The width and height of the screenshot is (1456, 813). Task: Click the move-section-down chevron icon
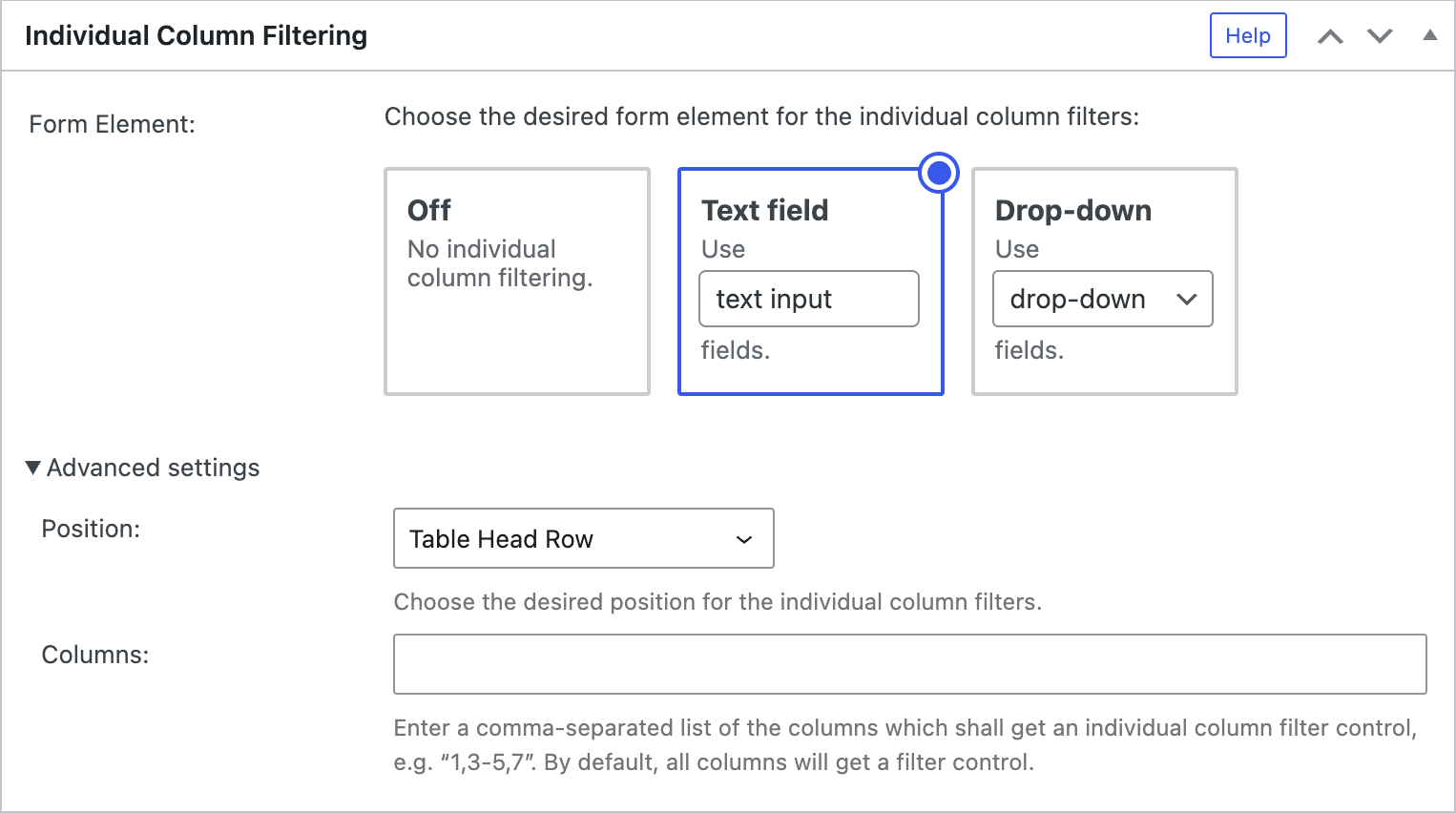[x=1378, y=35]
